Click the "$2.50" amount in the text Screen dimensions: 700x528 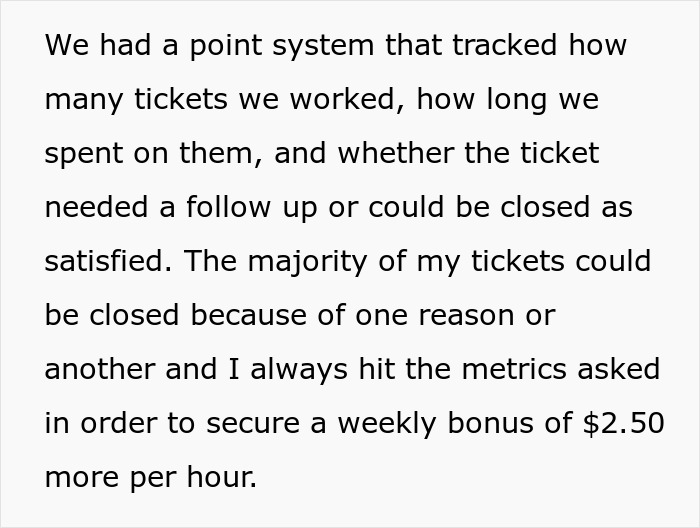coord(624,423)
